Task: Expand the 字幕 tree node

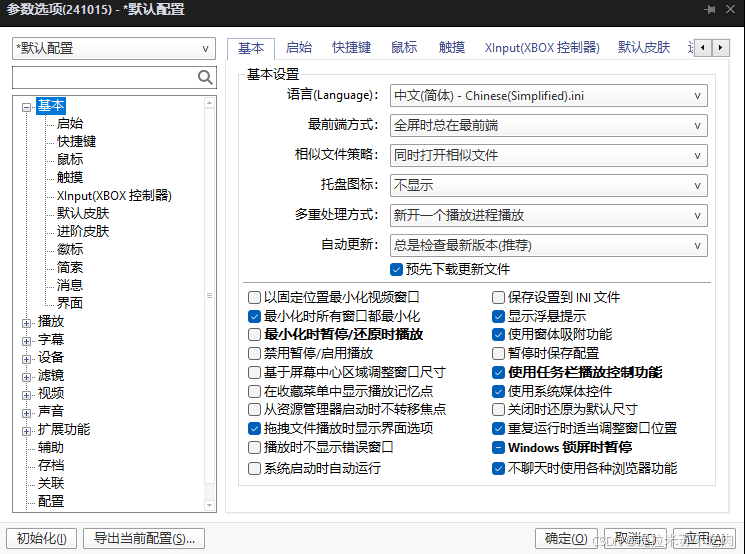Action: click(27, 341)
